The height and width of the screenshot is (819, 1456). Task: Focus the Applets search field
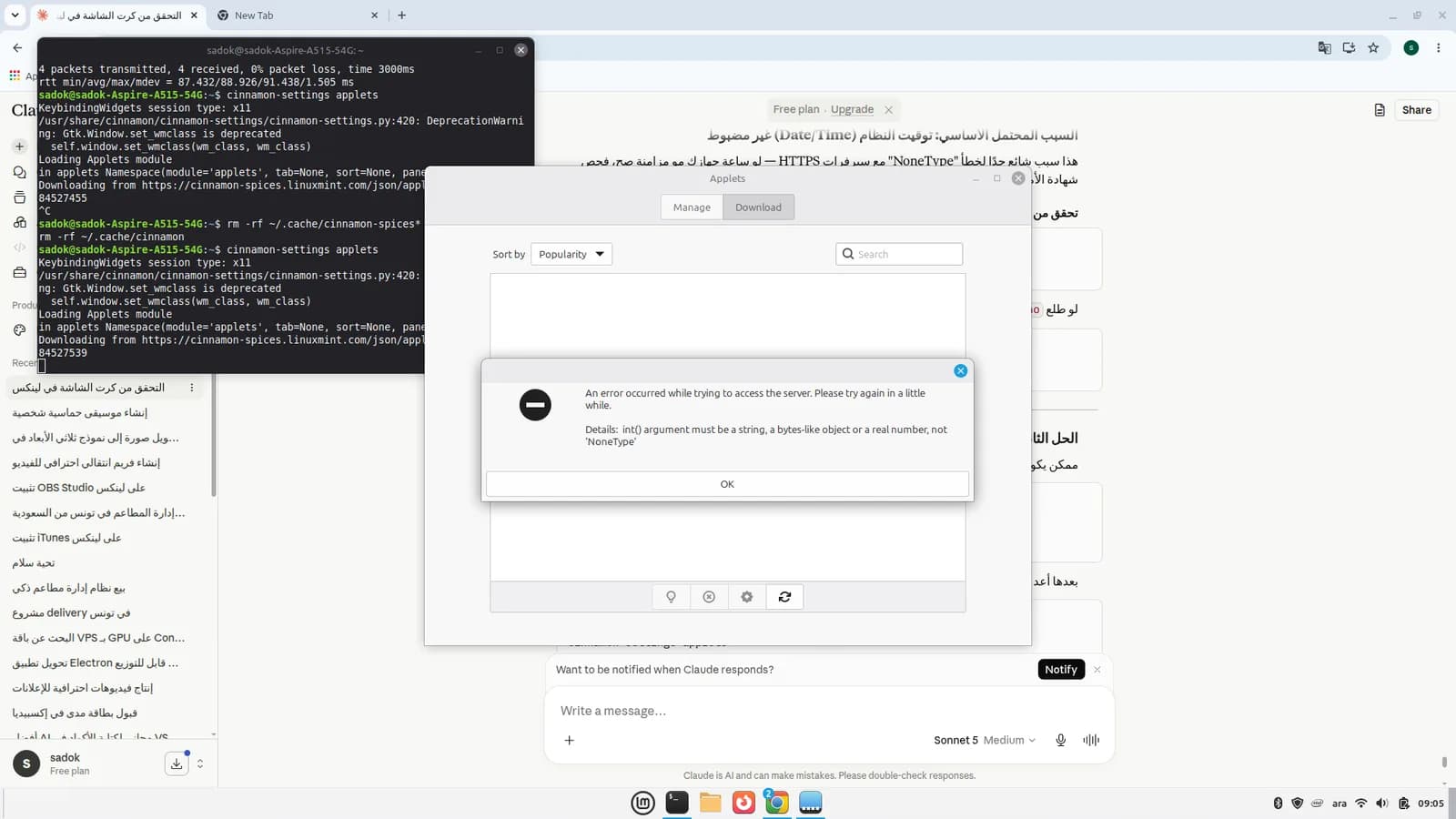(x=899, y=254)
